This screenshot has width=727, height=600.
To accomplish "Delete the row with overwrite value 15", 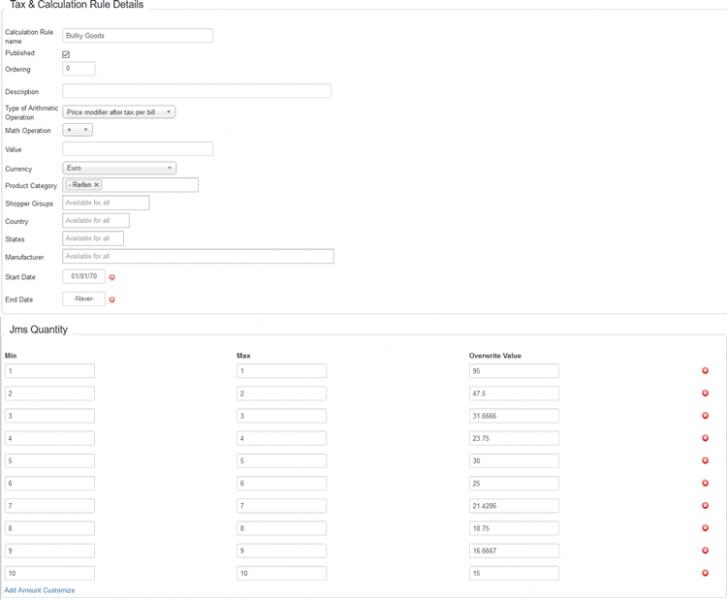I will coord(705,573).
